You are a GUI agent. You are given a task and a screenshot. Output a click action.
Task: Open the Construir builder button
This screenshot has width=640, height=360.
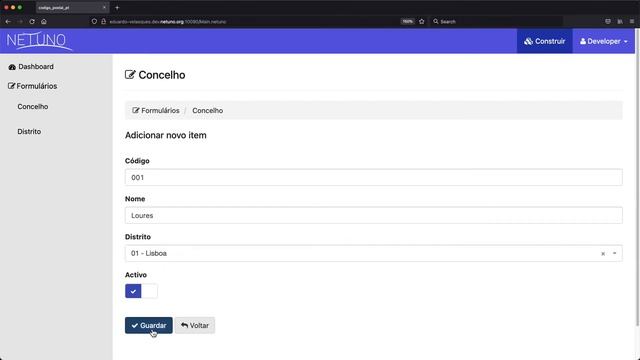pyautogui.click(x=544, y=41)
